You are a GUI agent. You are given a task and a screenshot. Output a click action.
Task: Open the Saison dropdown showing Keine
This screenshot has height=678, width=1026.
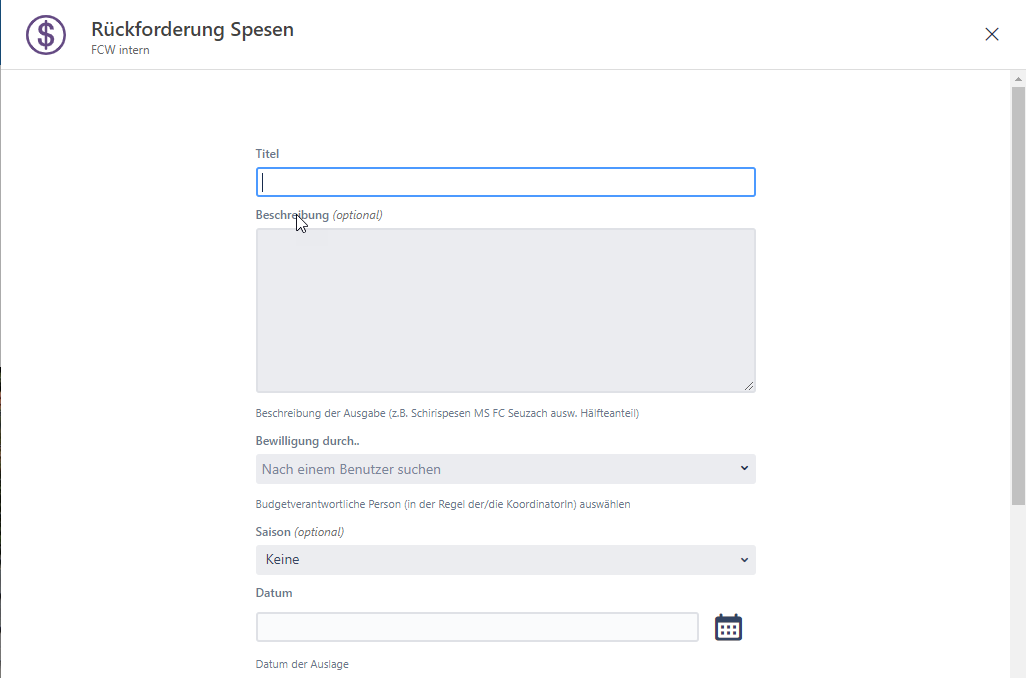[x=495, y=560]
